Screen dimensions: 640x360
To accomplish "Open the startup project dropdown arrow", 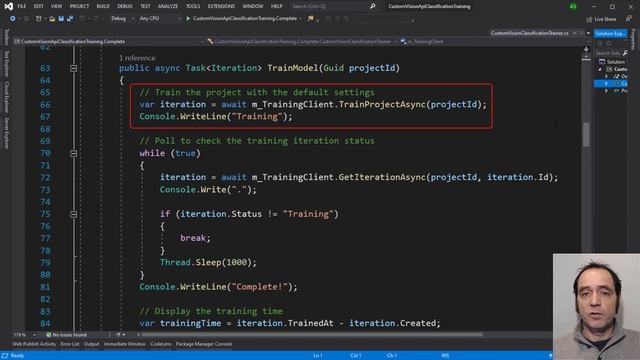I will (300, 18).
